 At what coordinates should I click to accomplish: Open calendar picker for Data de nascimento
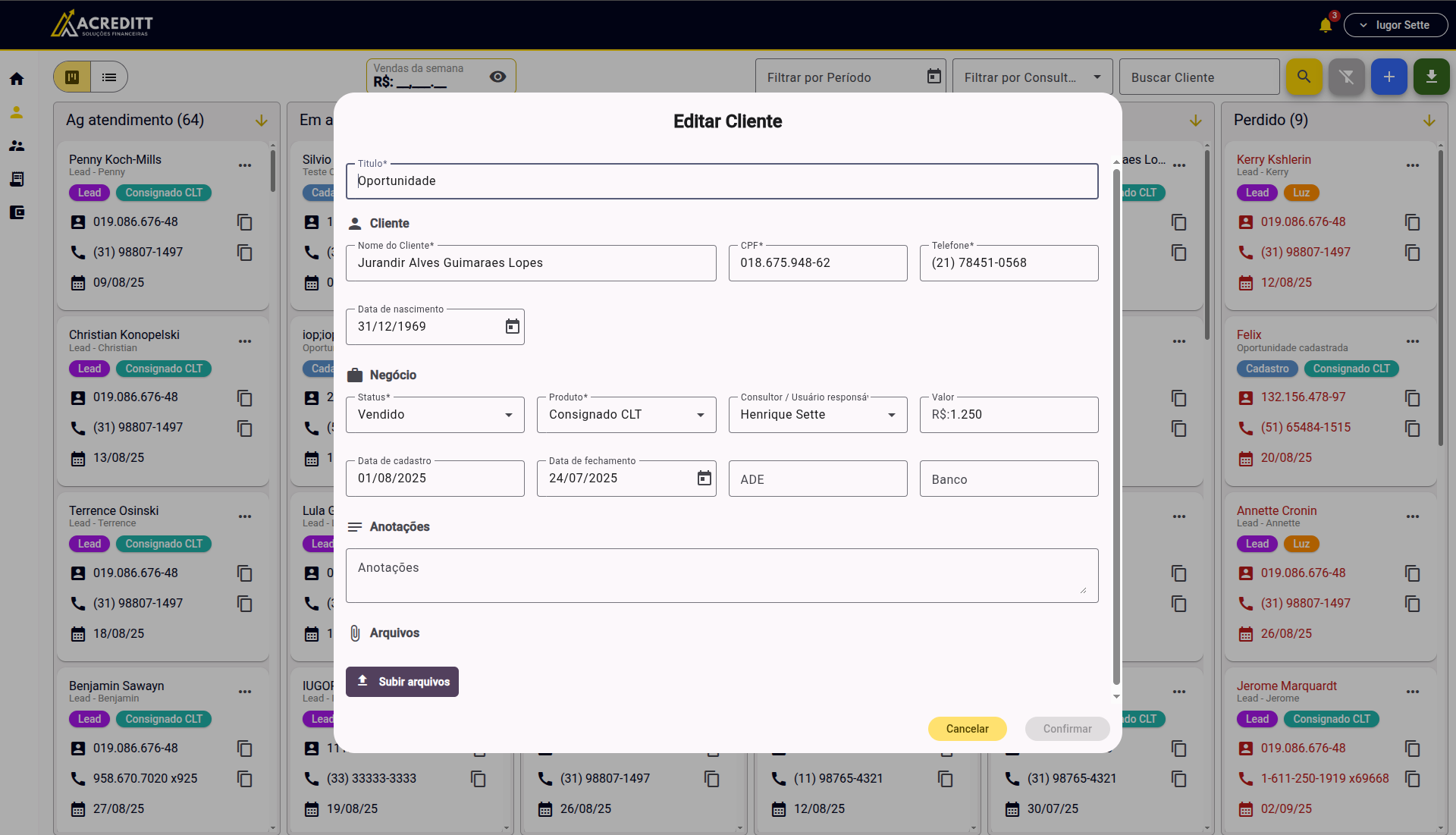click(513, 326)
